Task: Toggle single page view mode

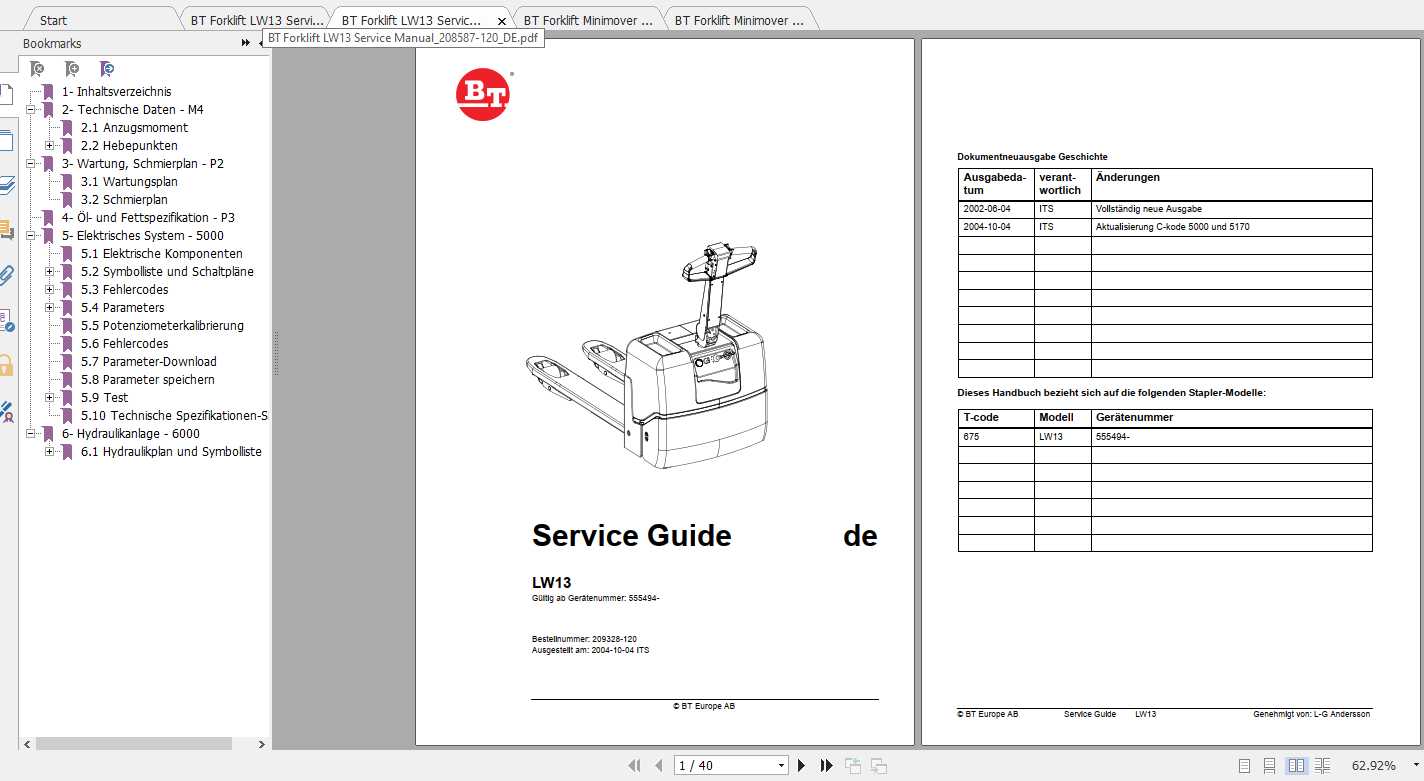Action: tap(1244, 765)
